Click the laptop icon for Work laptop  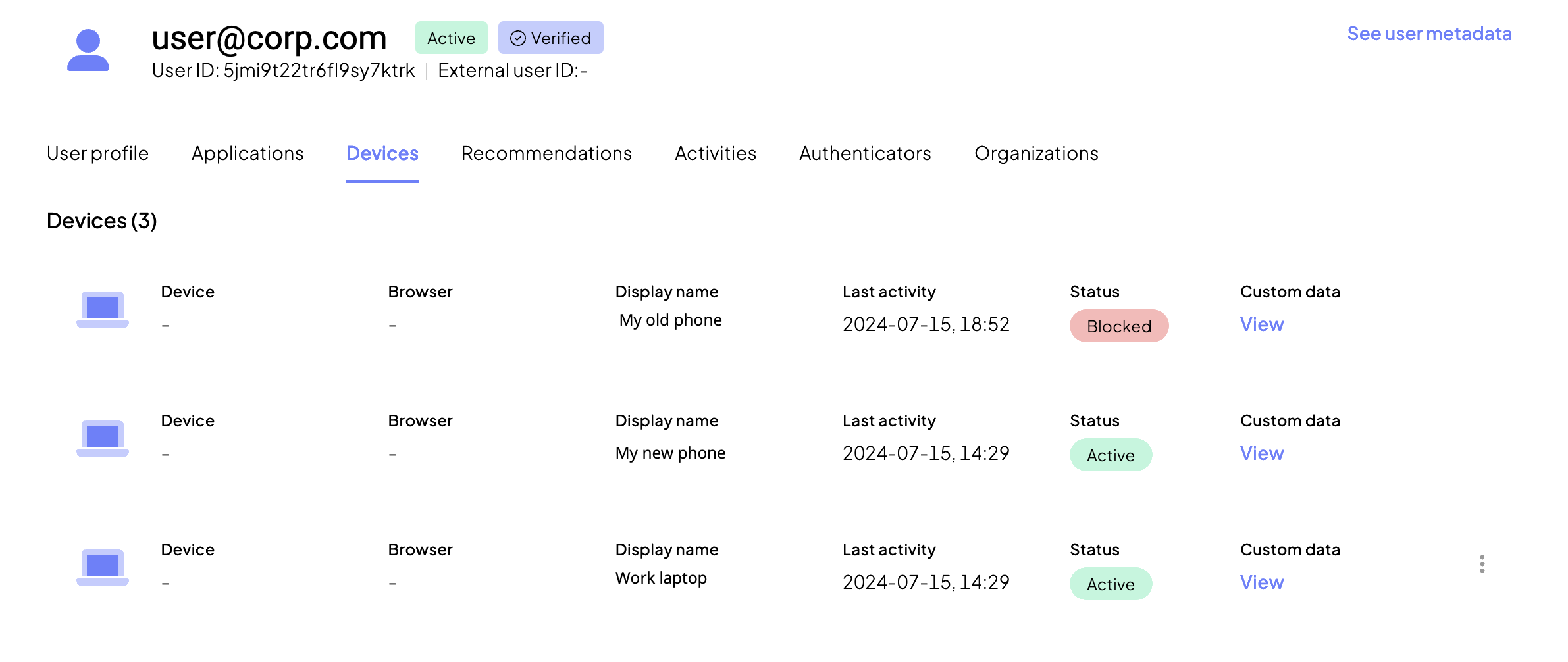tap(103, 567)
